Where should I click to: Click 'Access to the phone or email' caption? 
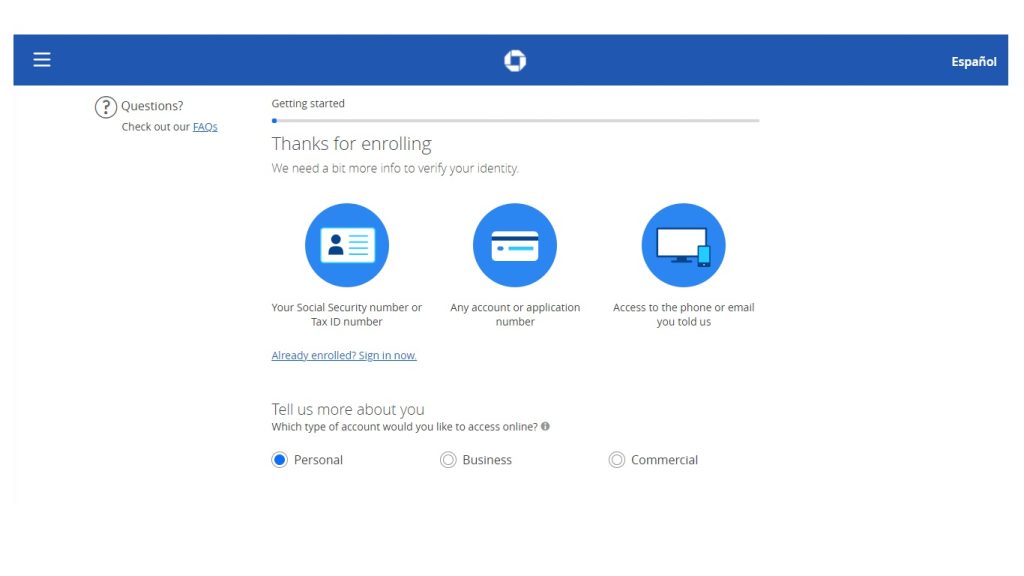tap(684, 314)
